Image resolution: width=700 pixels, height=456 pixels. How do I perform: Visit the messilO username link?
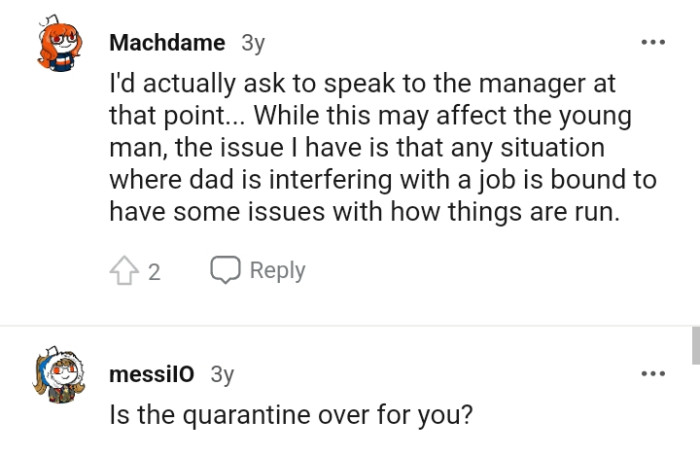152,374
